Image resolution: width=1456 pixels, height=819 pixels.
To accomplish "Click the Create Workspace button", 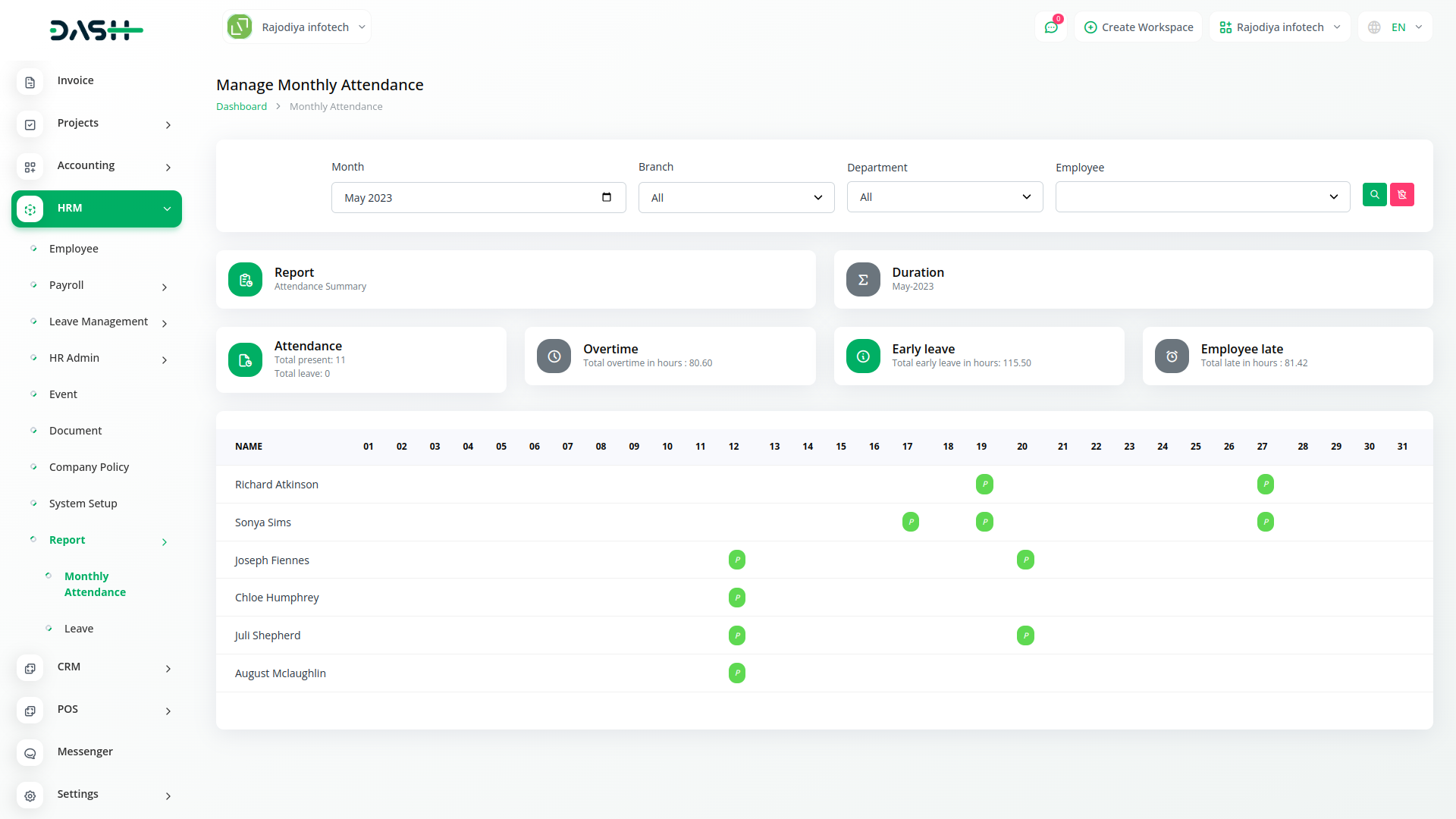I will tap(1137, 27).
